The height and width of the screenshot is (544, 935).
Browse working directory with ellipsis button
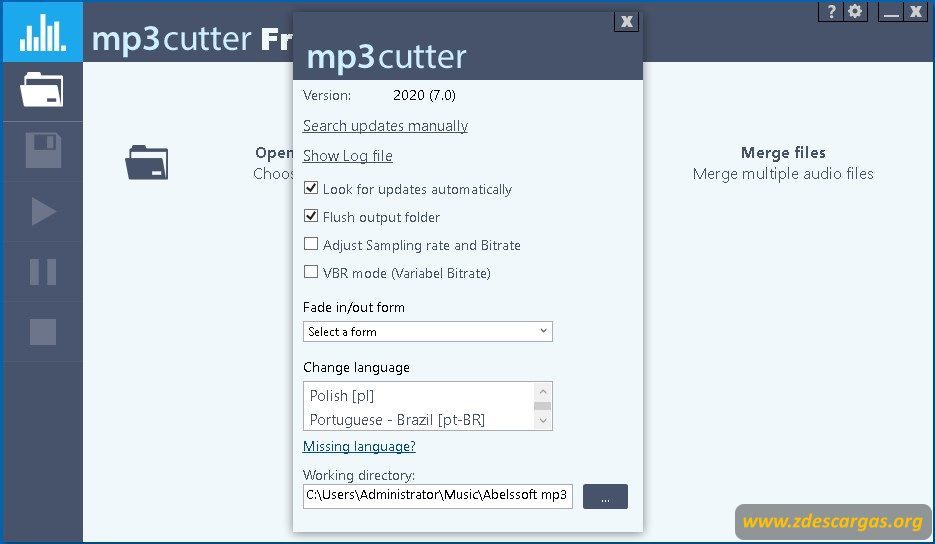pyautogui.click(x=605, y=496)
